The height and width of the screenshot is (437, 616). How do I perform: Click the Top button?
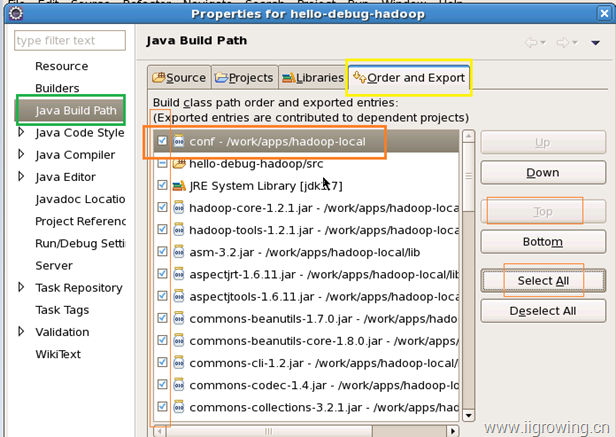coord(543,211)
